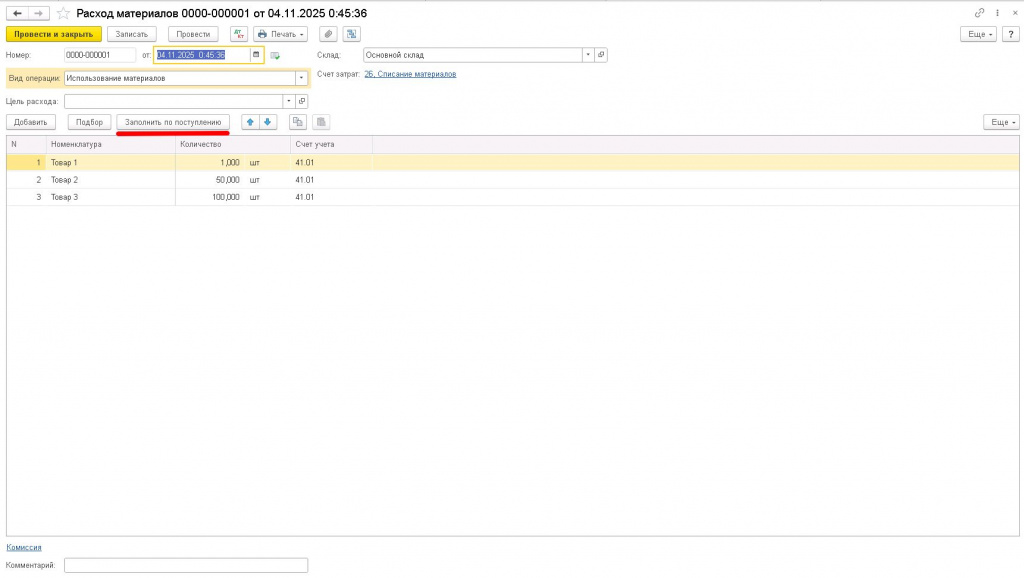Expand Вид операции dropdown arrow
The width and height of the screenshot is (1024, 578).
pos(301,78)
